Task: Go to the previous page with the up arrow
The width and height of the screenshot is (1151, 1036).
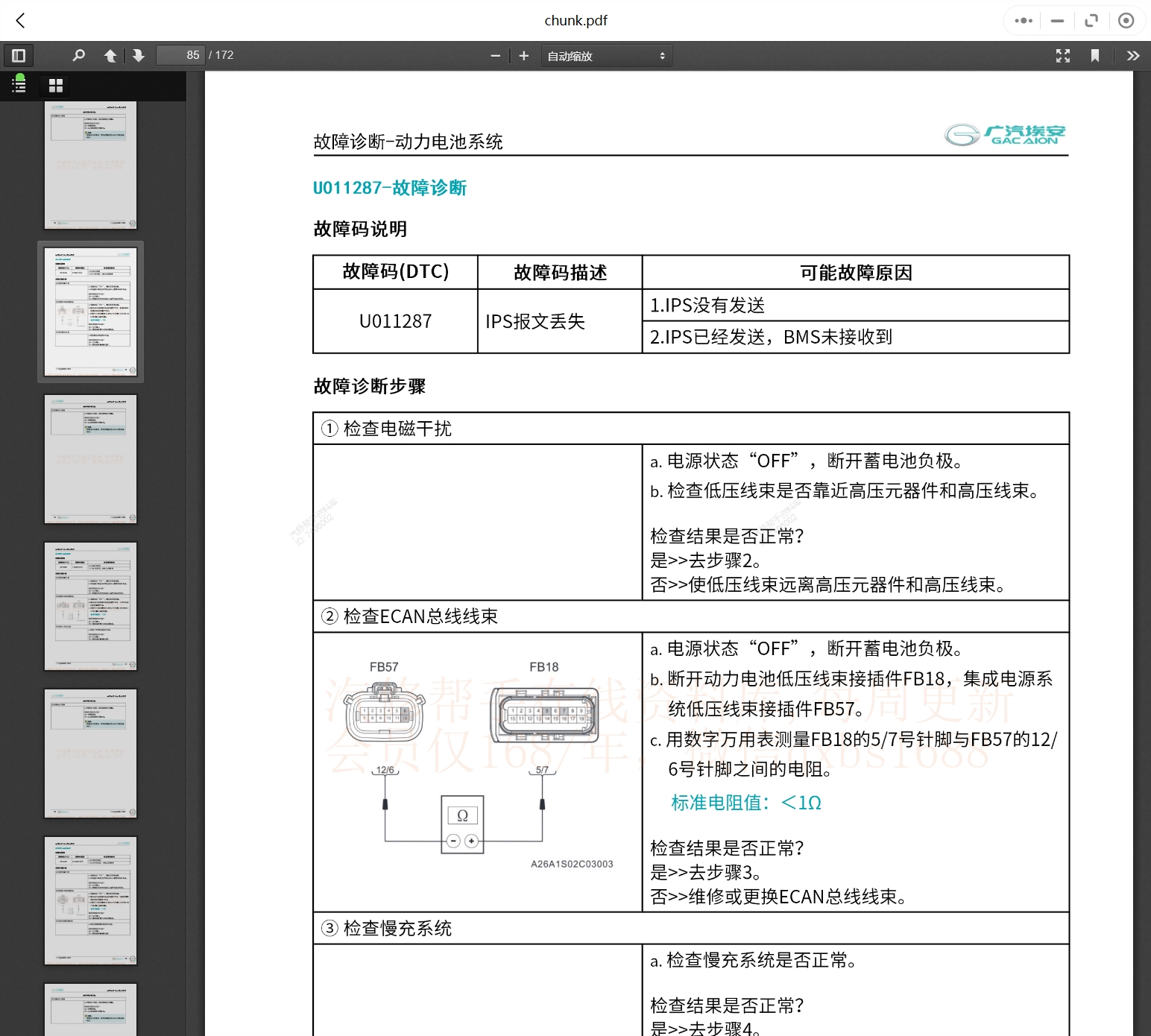Action: (x=110, y=55)
